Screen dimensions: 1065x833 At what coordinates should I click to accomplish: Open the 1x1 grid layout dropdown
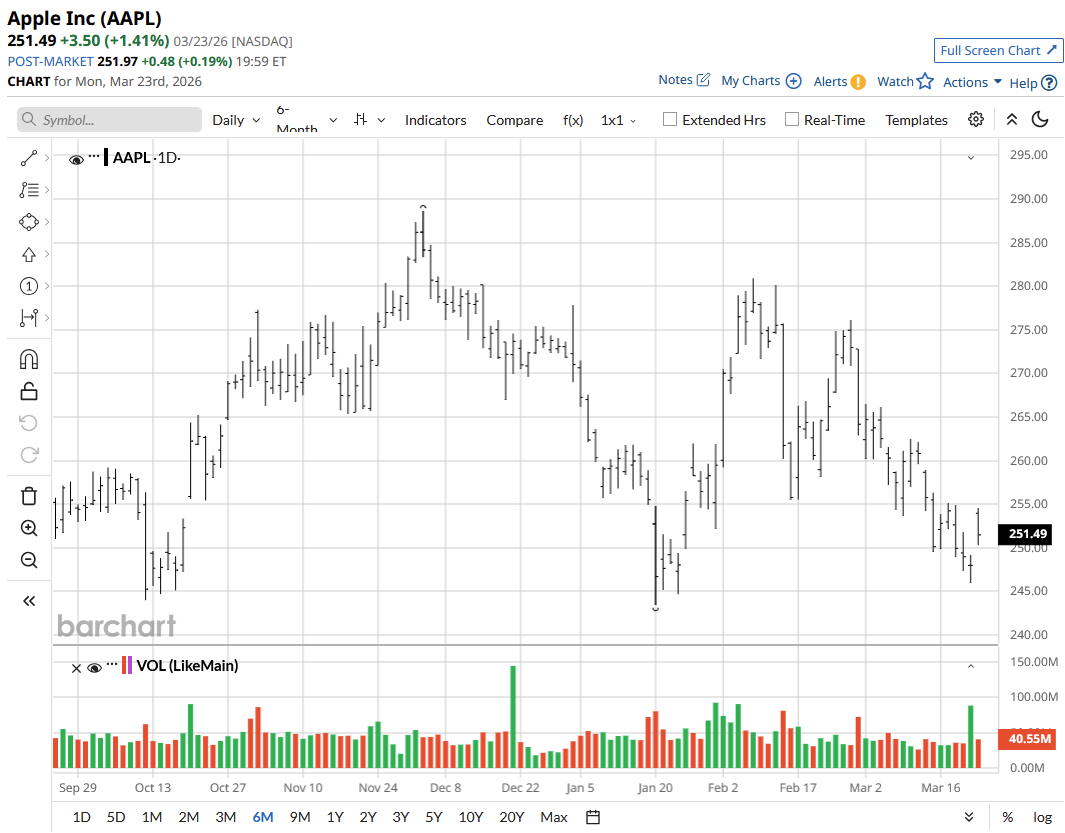pyautogui.click(x=618, y=120)
